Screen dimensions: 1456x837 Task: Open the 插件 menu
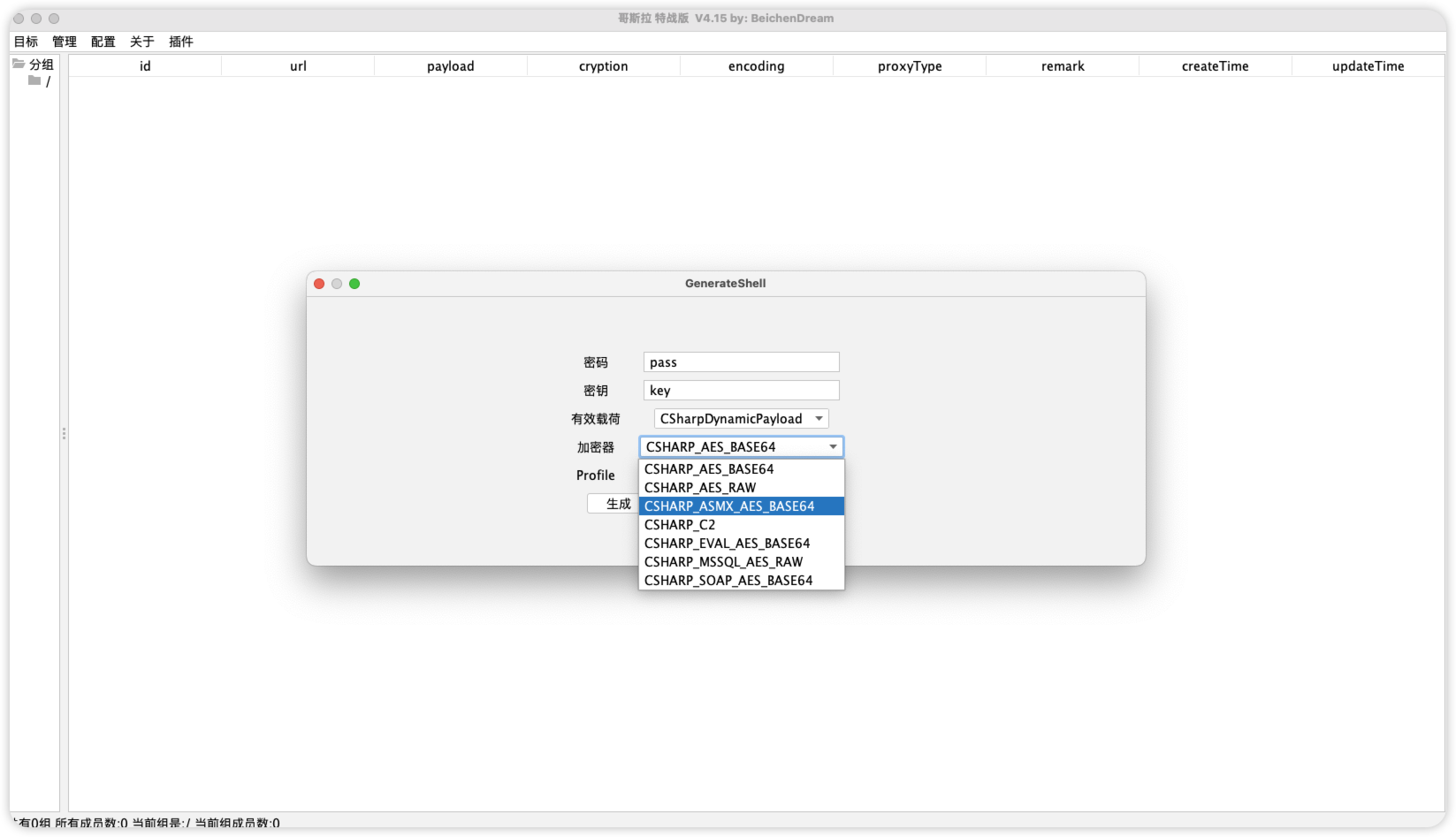[x=181, y=42]
